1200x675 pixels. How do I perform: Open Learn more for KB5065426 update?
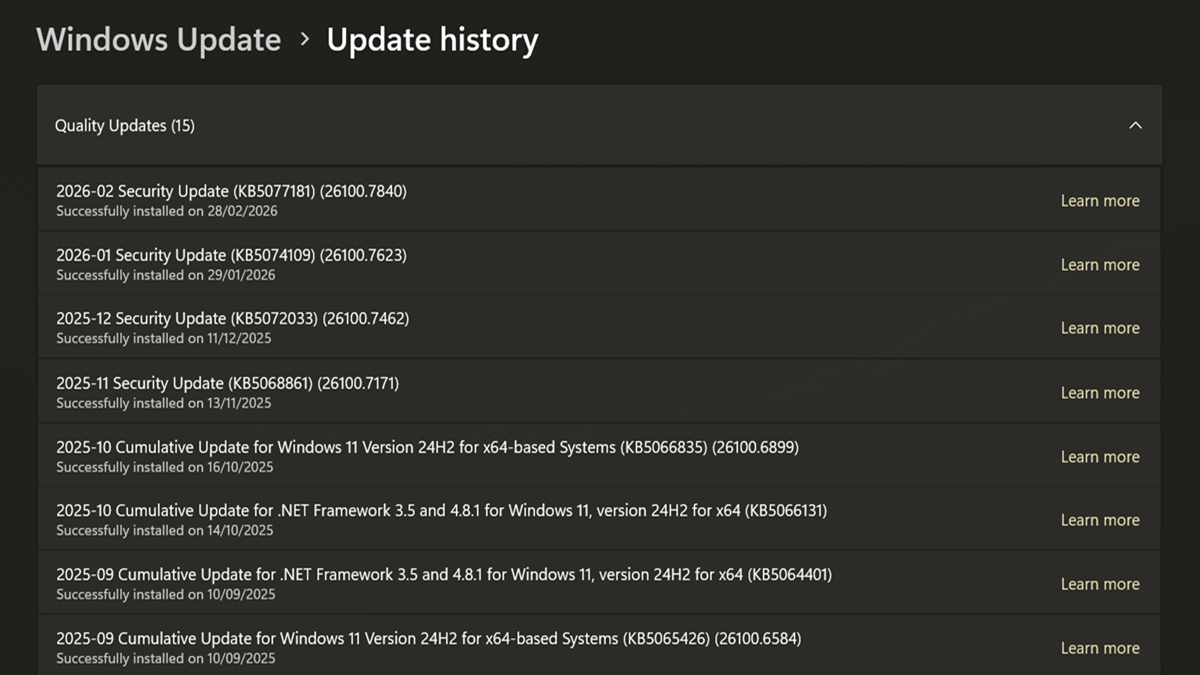(x=1099, y=648)
